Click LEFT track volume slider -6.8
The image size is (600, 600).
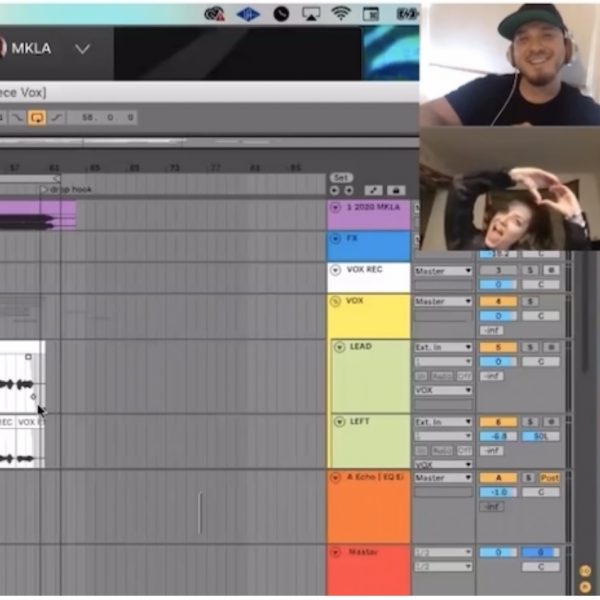[x=498, y=436]
